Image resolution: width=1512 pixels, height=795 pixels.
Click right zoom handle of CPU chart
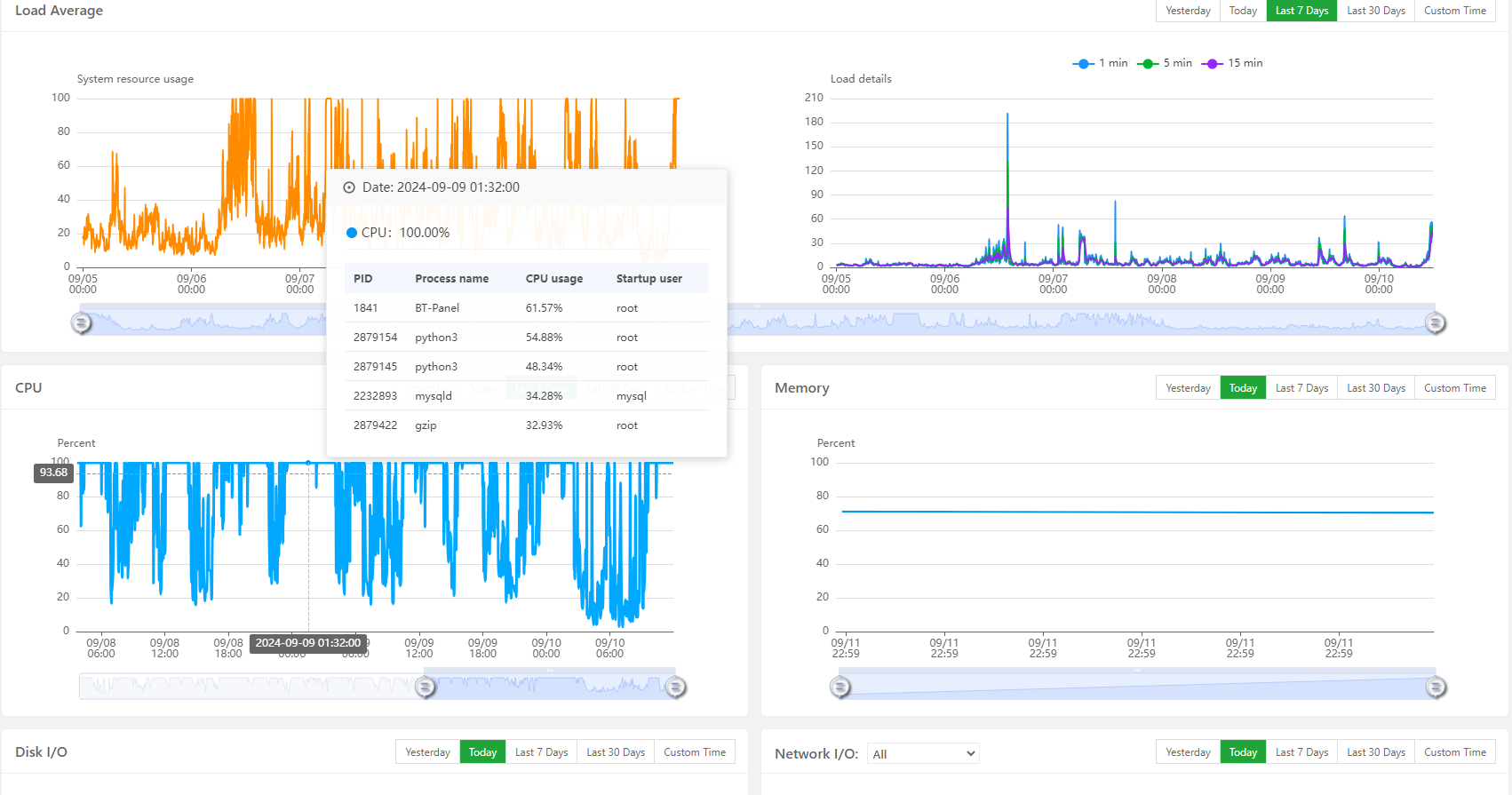[x=675, y=687]
